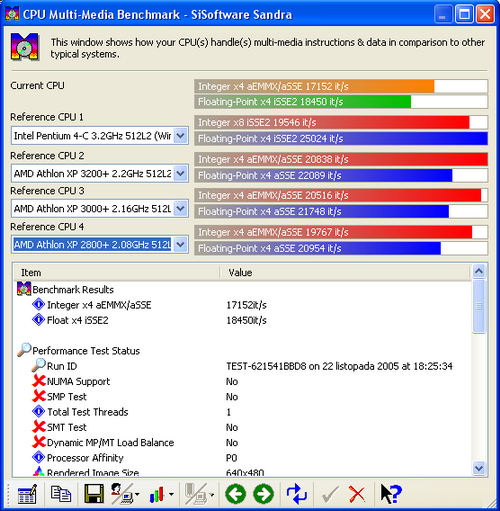Click the multi-media benchmark icon beside description
The image size is (500, 511).
25,47
